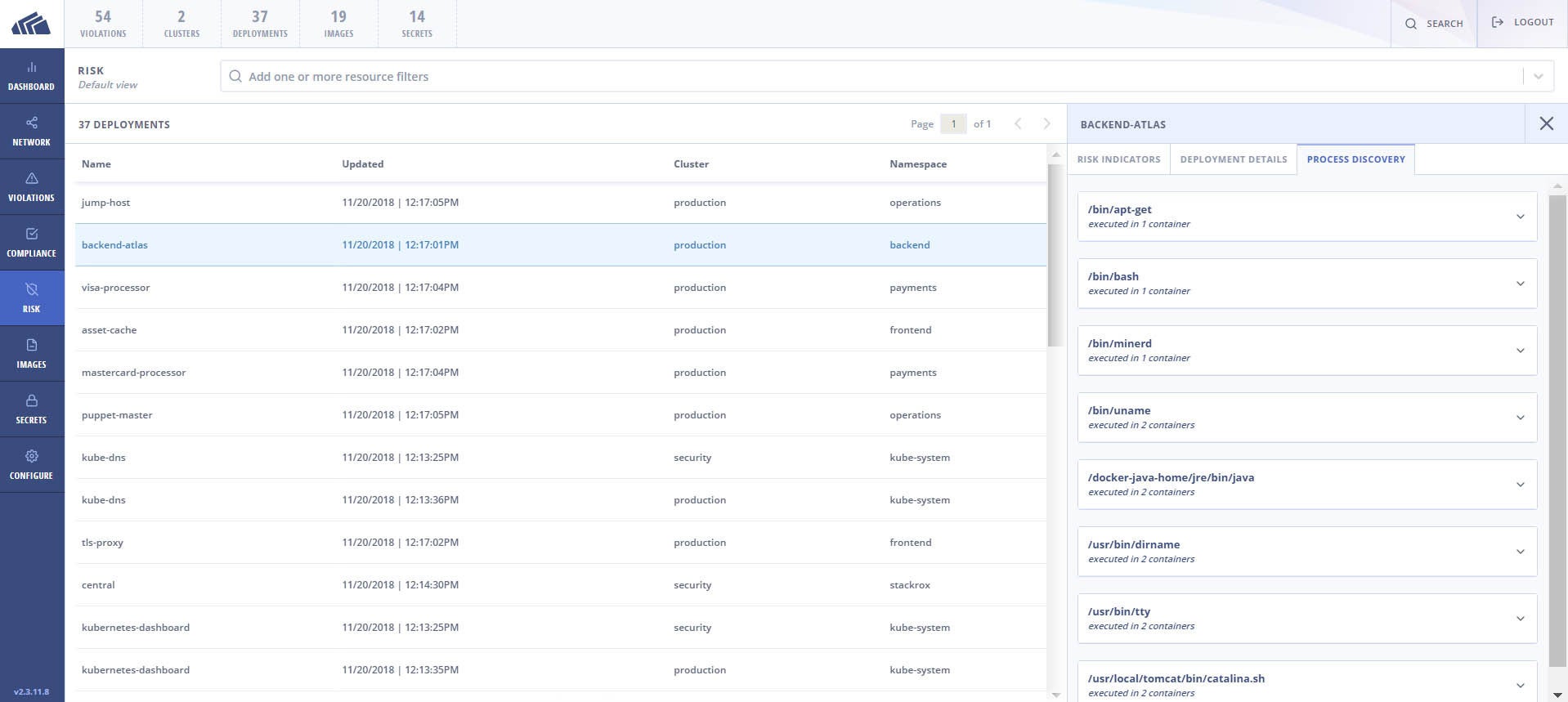The height and width of the screenshot is (702, 1568).
Task: Expand the catalina.sh process card
Action: [1307, 682]
